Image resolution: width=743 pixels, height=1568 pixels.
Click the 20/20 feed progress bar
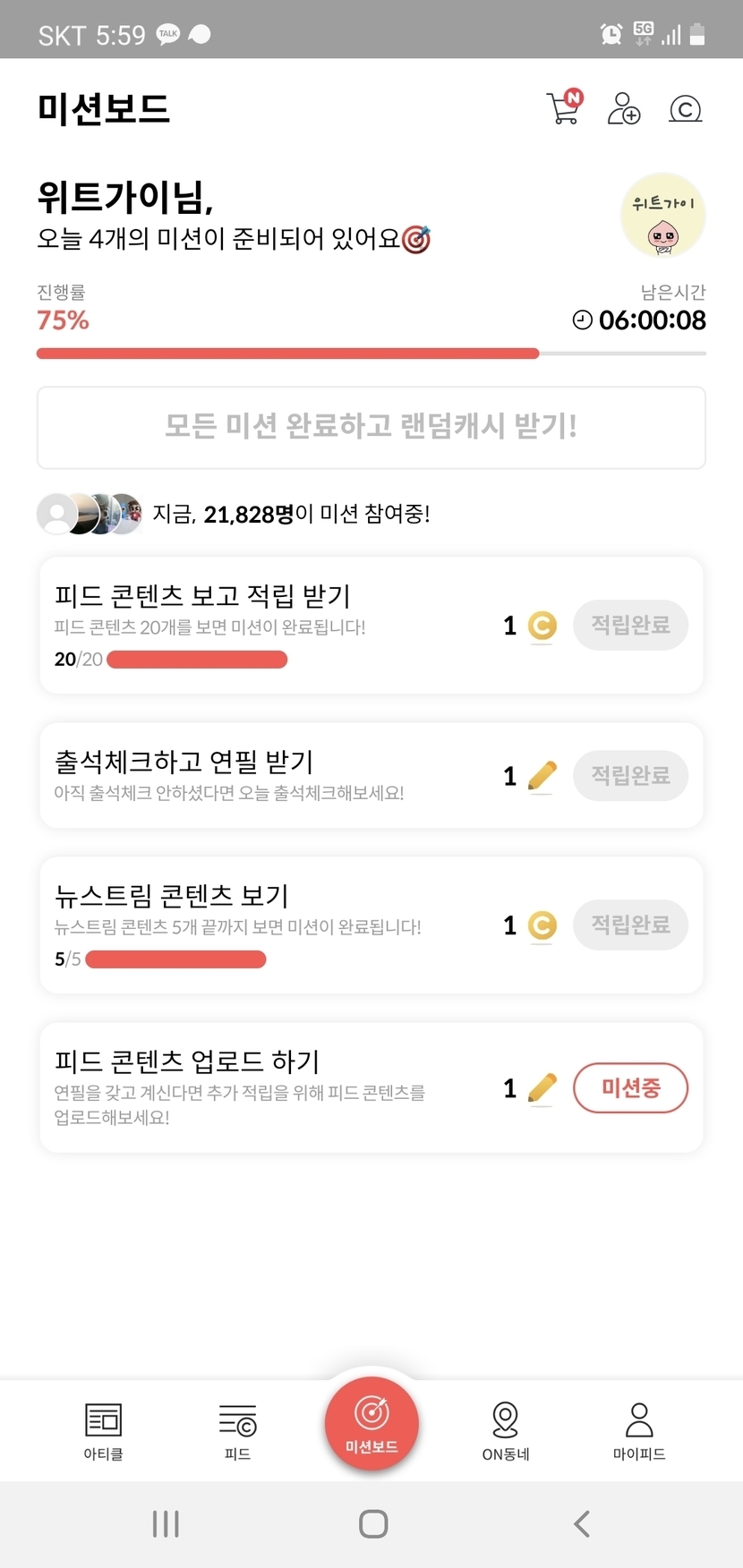pyautogui.click(x=197, y=660)
